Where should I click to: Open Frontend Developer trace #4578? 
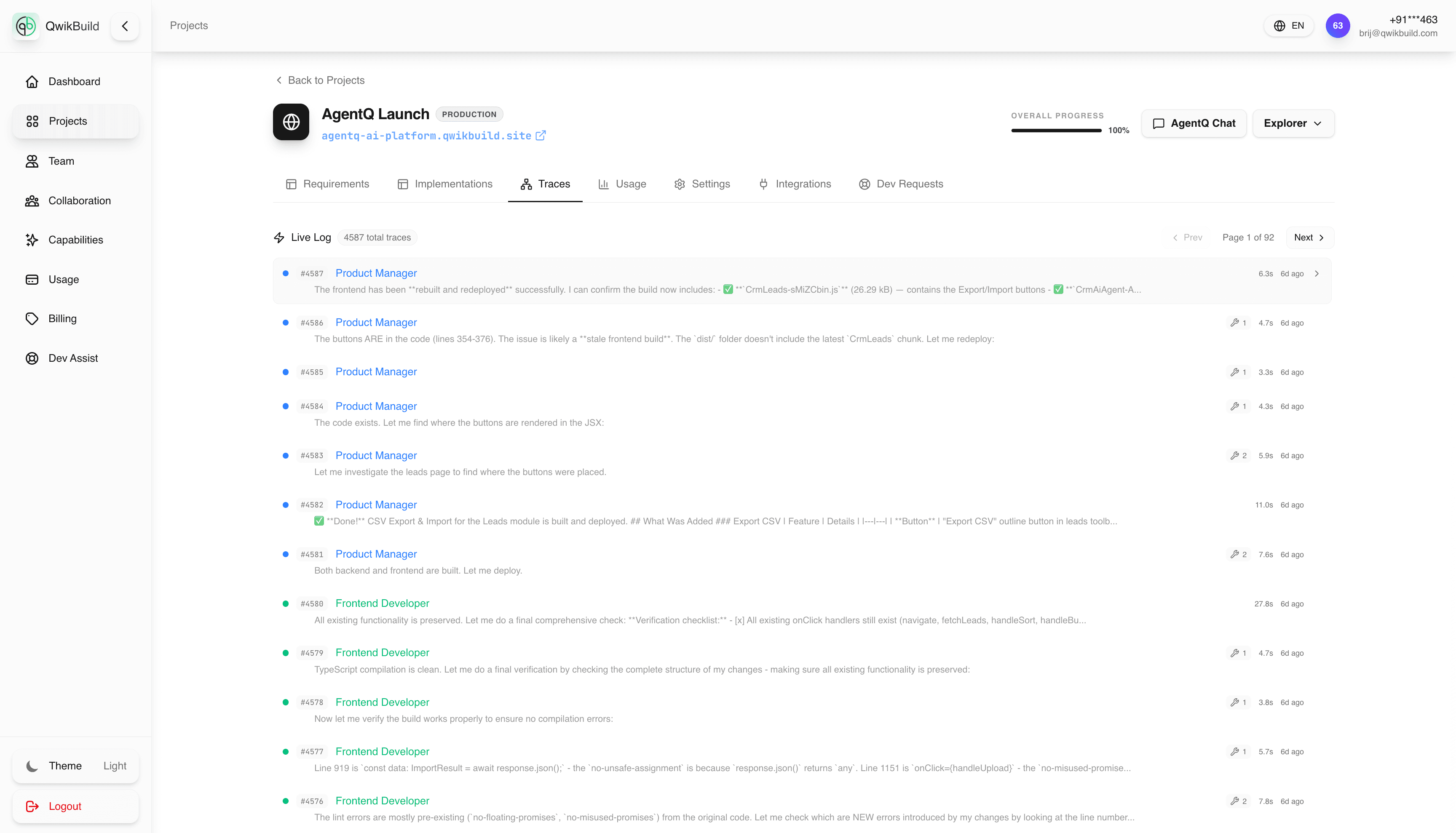803,710
